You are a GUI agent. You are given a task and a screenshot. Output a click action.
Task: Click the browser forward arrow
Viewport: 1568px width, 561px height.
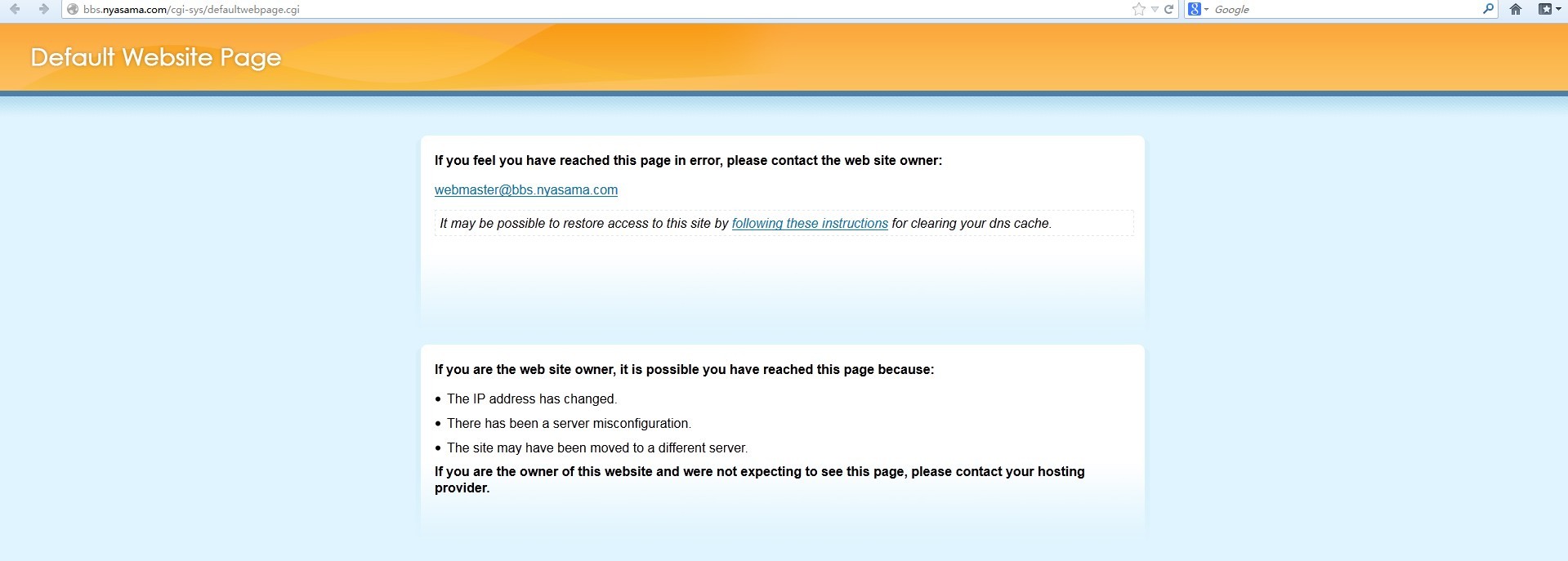(44, 9)
